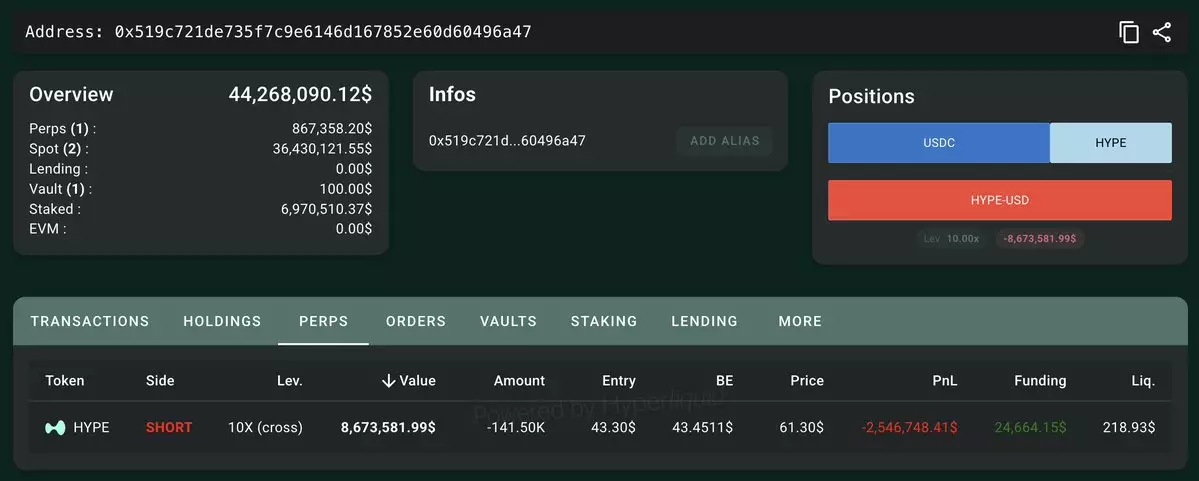
Task: Open the Orders tab
Action: (416, 321)
